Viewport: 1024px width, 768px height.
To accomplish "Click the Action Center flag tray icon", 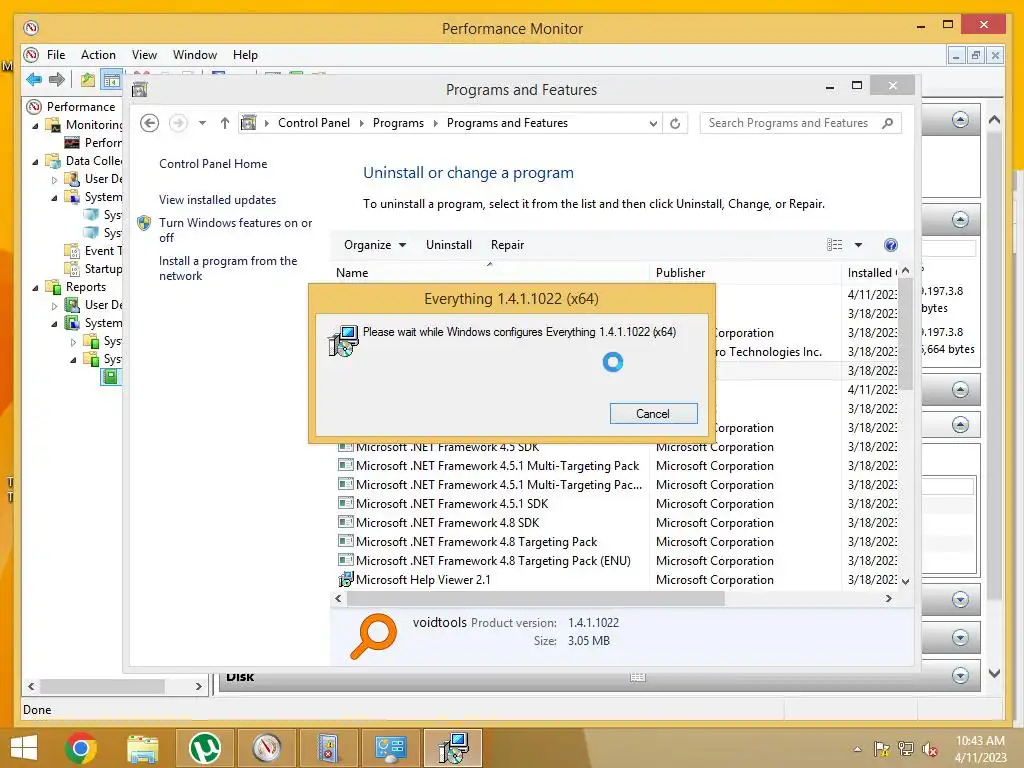I will pyautogui.click(x=882, y=749).
